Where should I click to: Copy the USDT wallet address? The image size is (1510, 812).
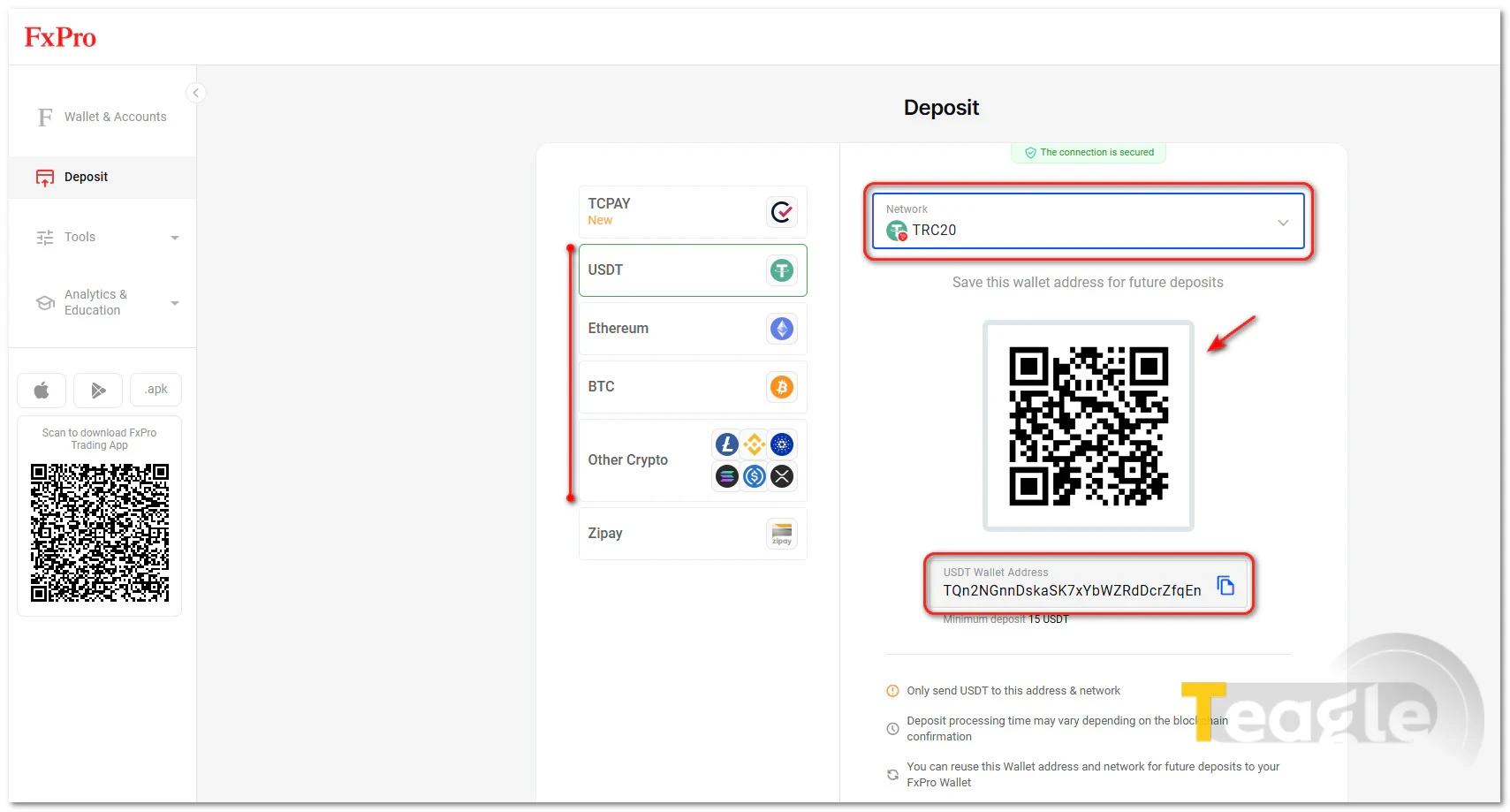(1225, 585)
